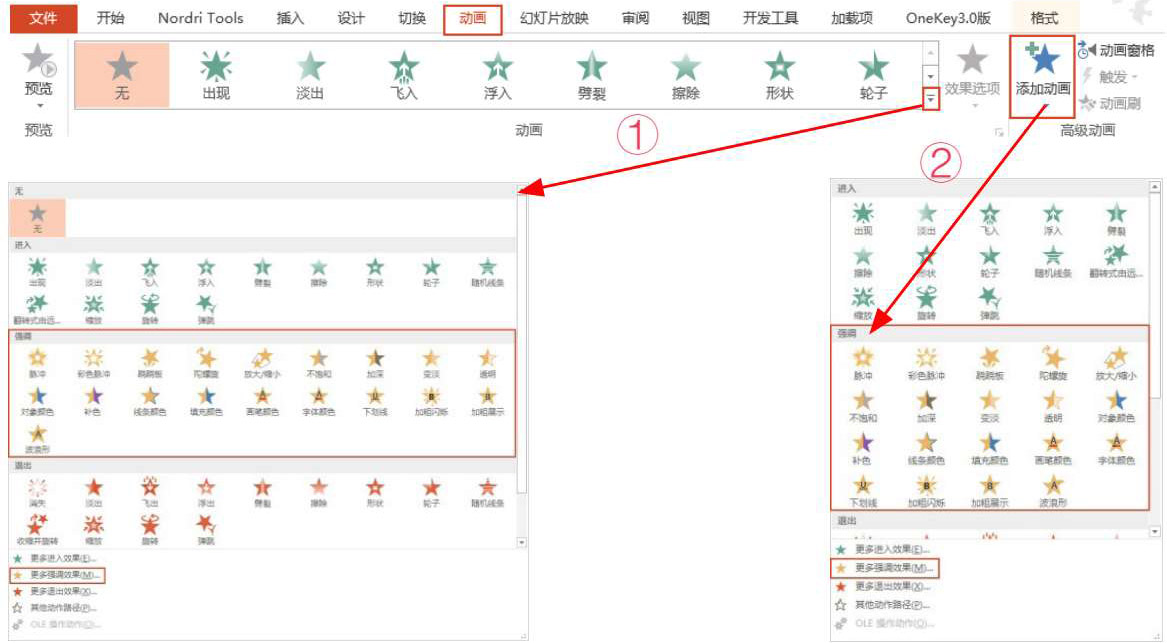Switch to the 设计 design tab
This screenshot has width=1167, height=643.
tap(351, 18)
